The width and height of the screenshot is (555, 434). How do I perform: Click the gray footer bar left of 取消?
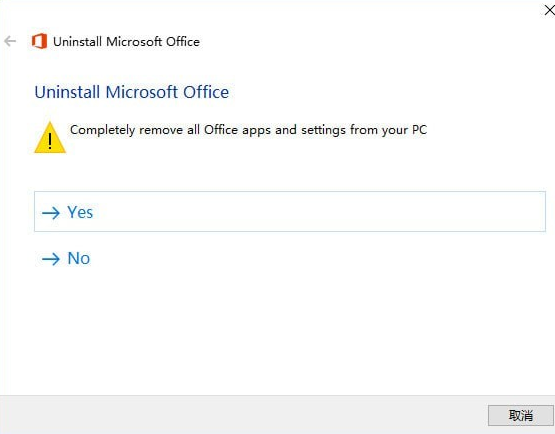click(244, 415)
